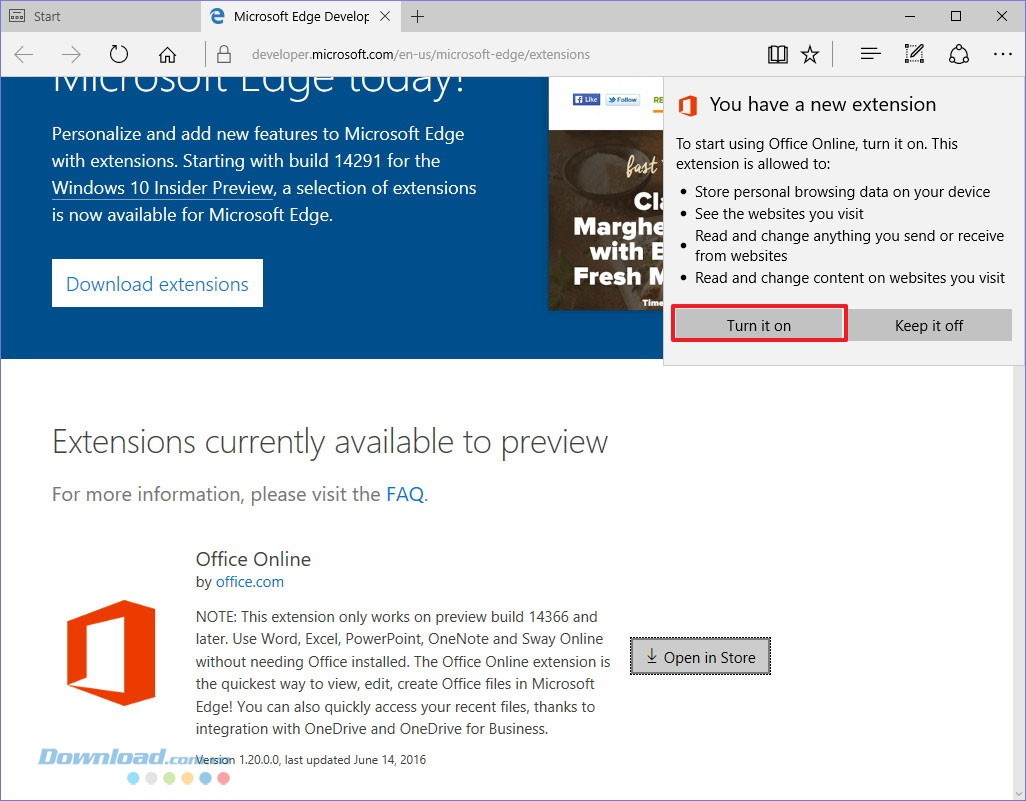Open Office Online in Store
Image resolution: width=1026 pixels, height=801 pixels.
point(700,657)
